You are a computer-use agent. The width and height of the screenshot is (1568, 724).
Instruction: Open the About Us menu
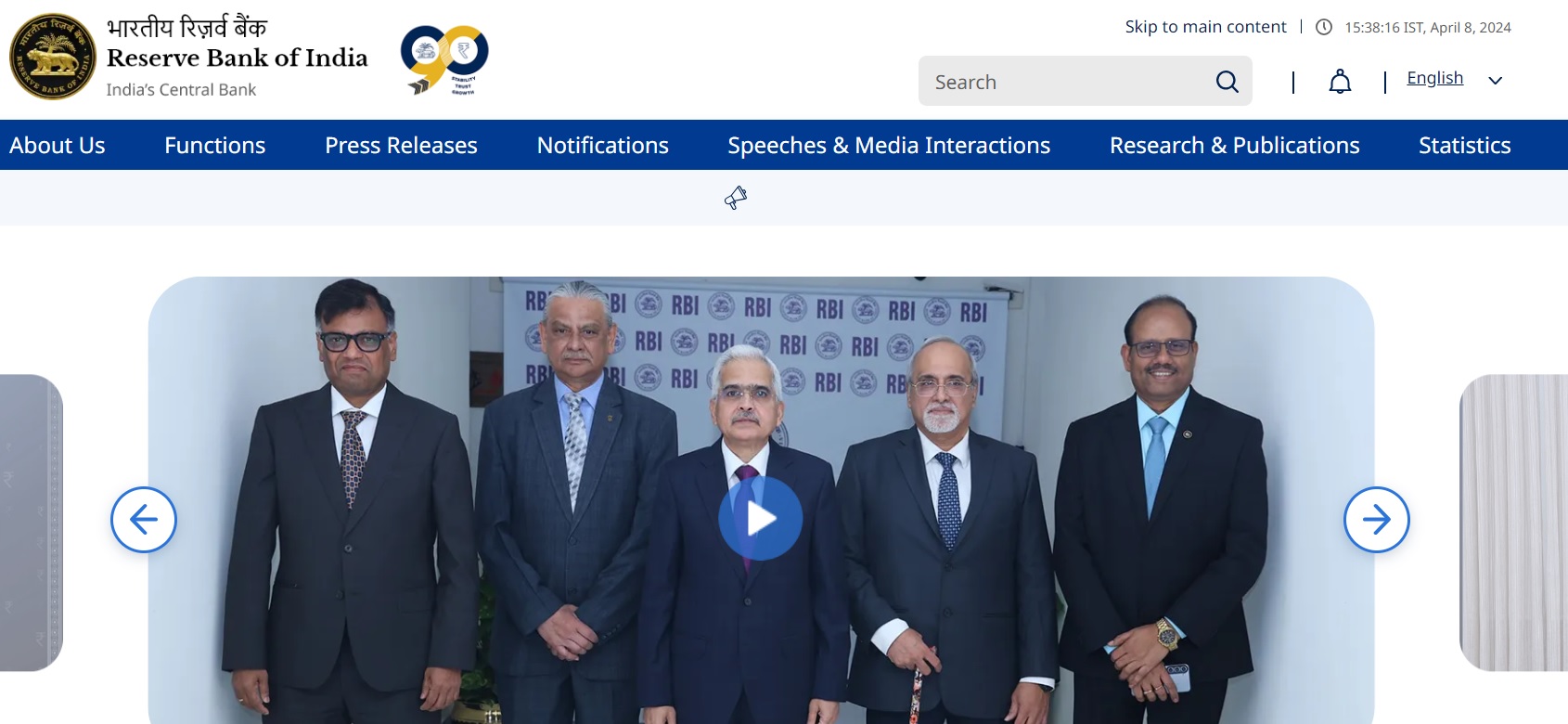point(58,145)
